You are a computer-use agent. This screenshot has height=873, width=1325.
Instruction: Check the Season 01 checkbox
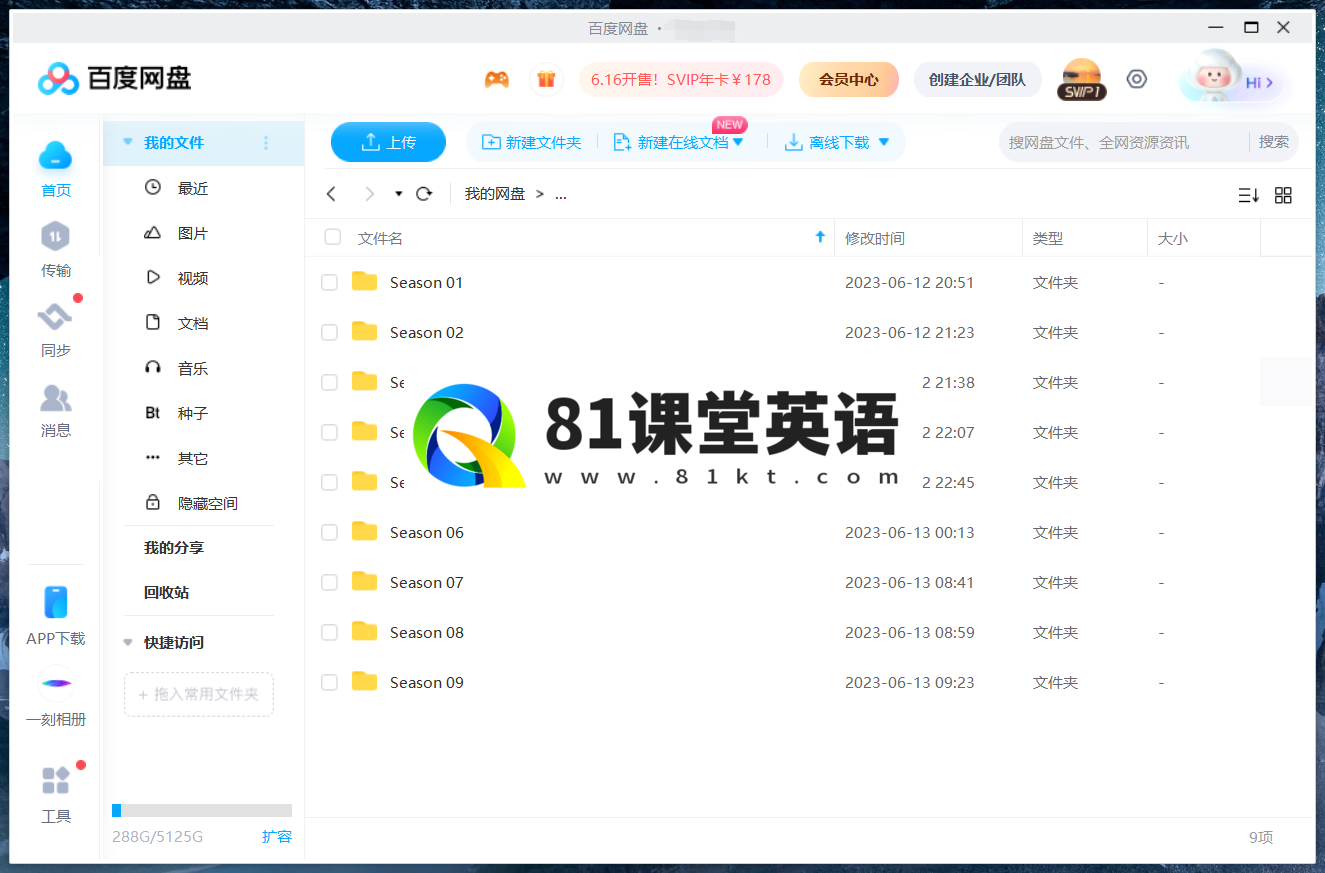pyautogui.click(x=329, y=283)
